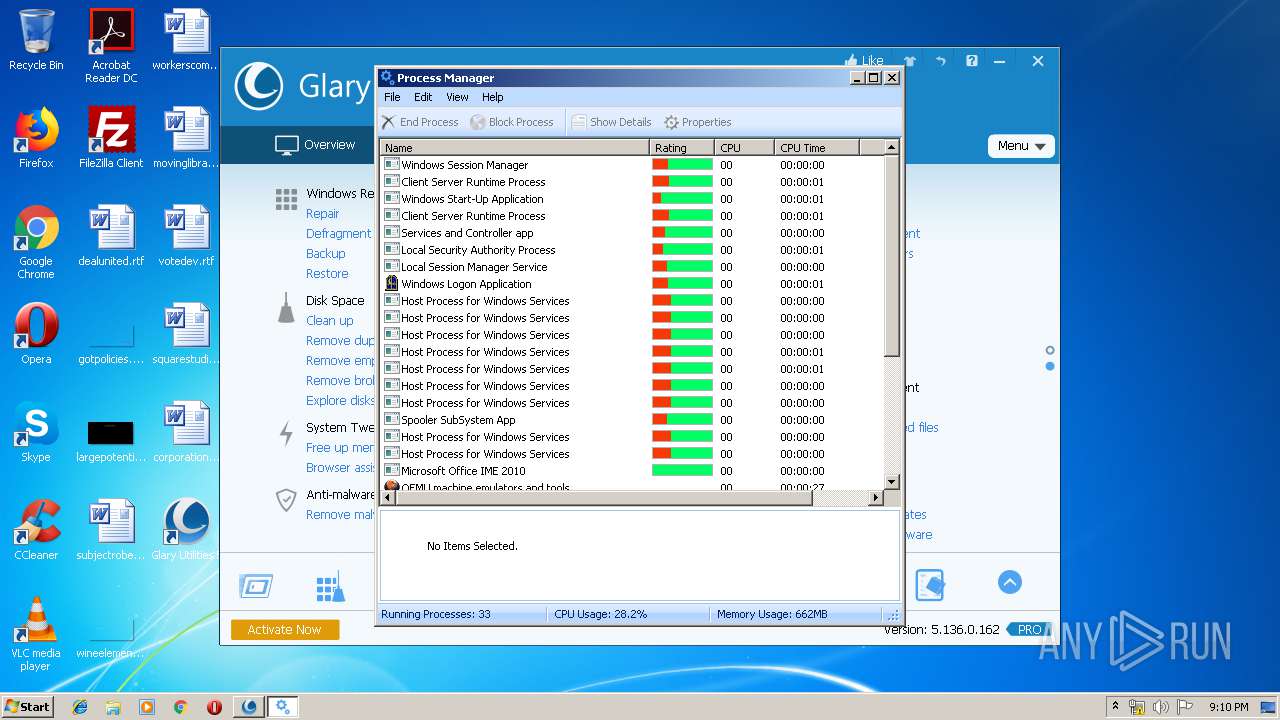1280x720 pixels.
Task: Click the Start button
Action: 27,707
